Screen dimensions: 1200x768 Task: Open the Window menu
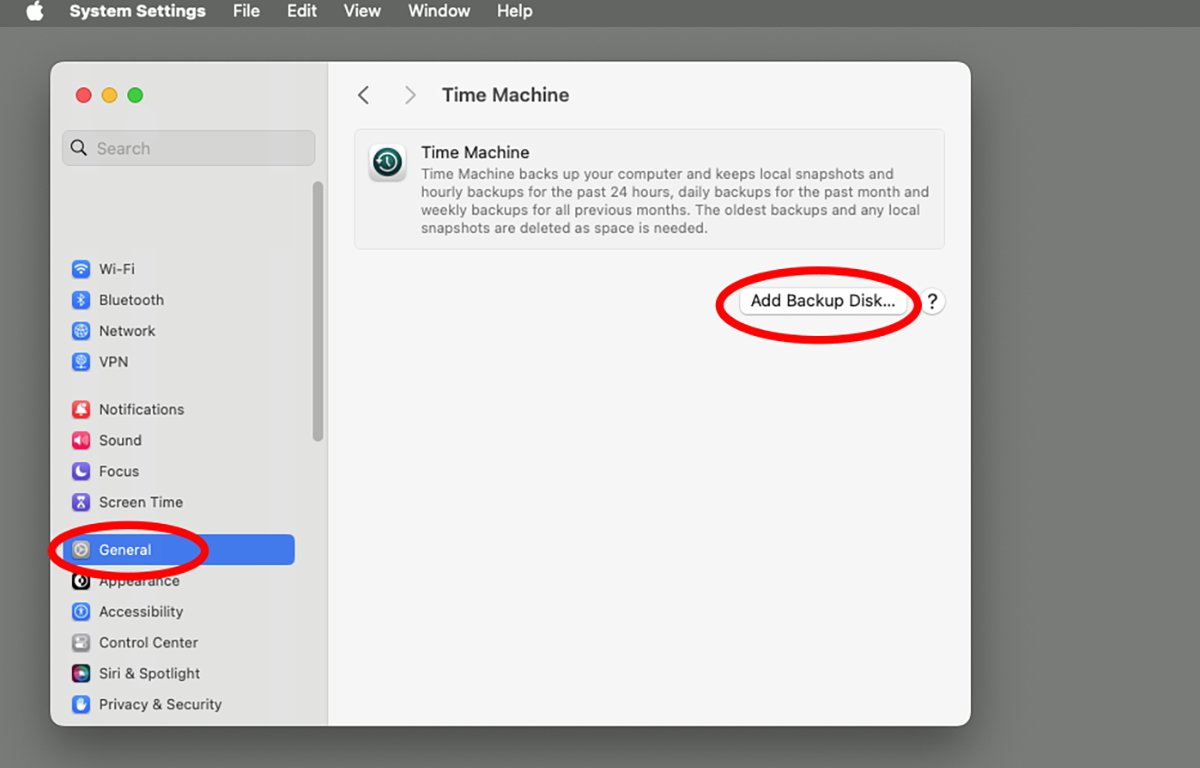(439, 11)
